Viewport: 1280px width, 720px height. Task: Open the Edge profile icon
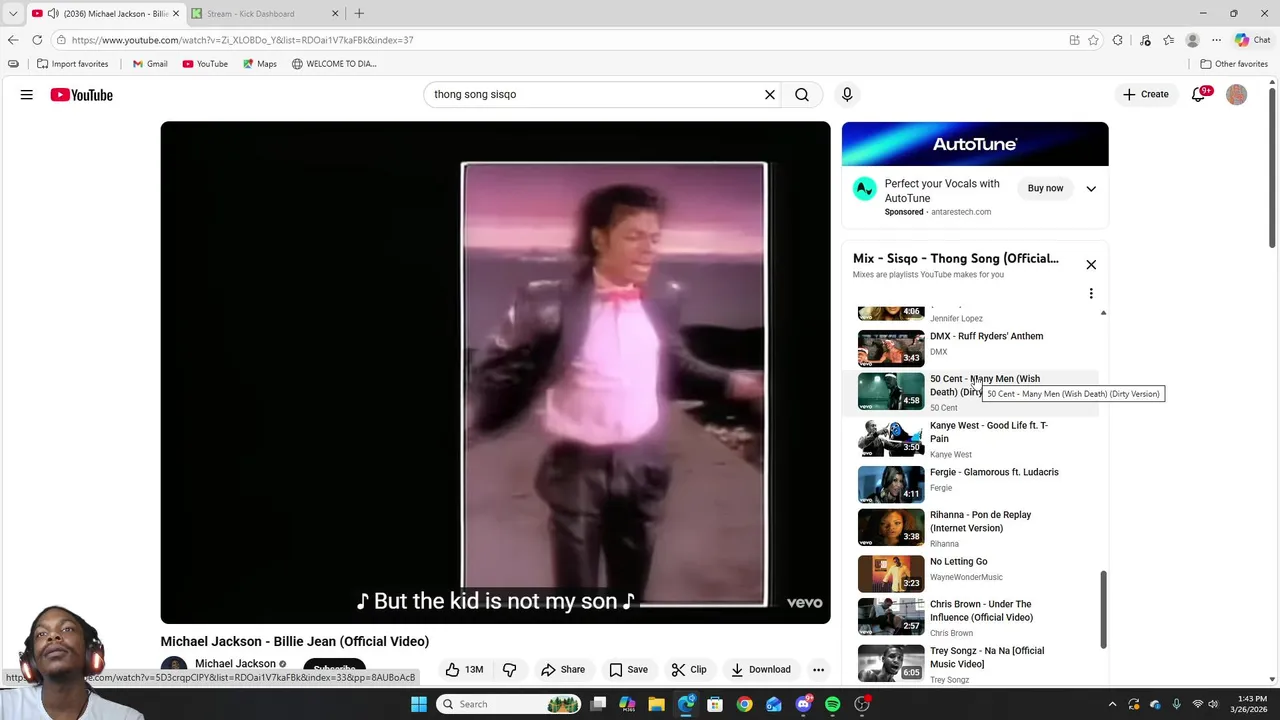(x=1192, y=40)
